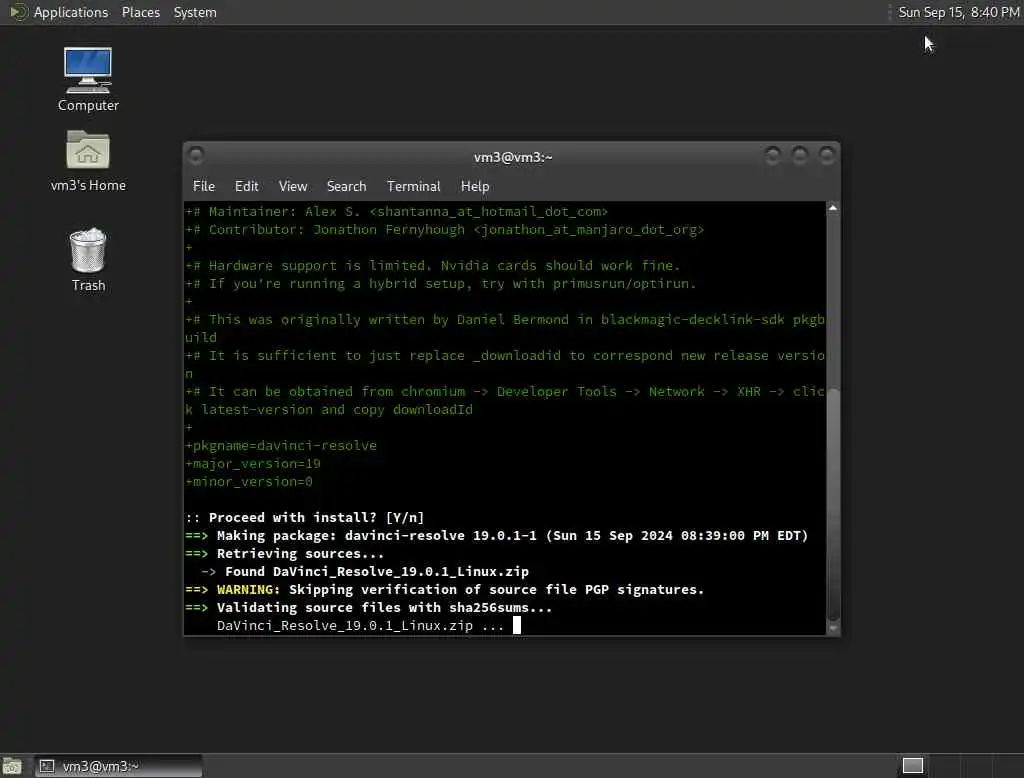Click 'Validating source files with sha256sums...' line
The width and height of the screenshot is (1024, 778).
369,608
